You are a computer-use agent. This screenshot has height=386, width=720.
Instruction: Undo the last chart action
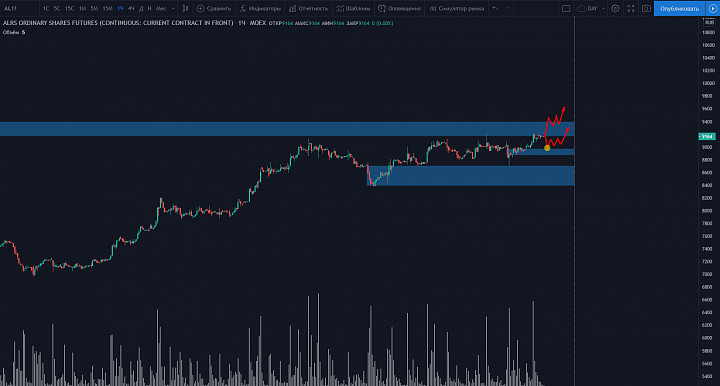click(495, 8)
